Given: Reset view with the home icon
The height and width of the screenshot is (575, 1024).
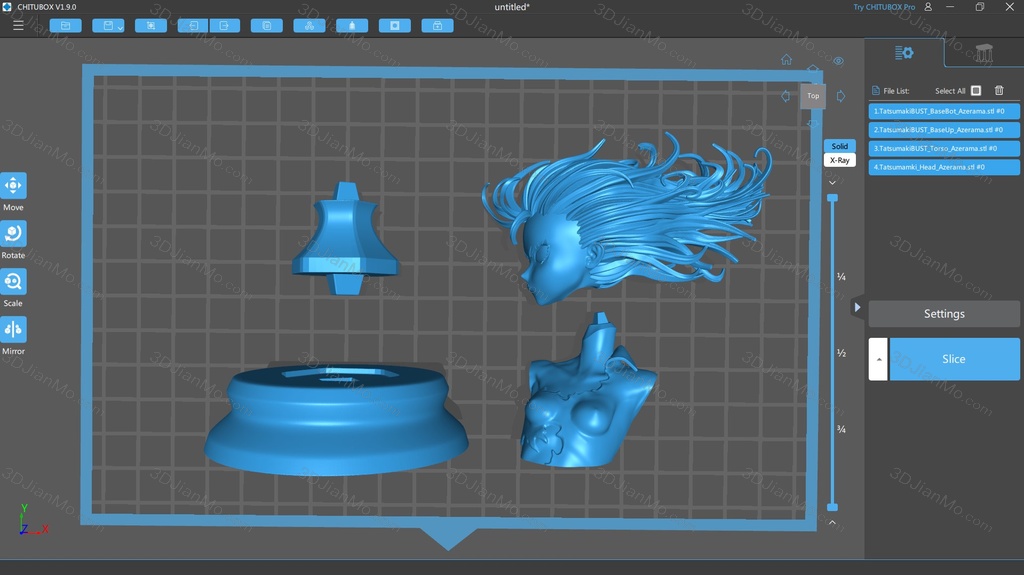Looking at the screenshot, I should coord(786,60).
